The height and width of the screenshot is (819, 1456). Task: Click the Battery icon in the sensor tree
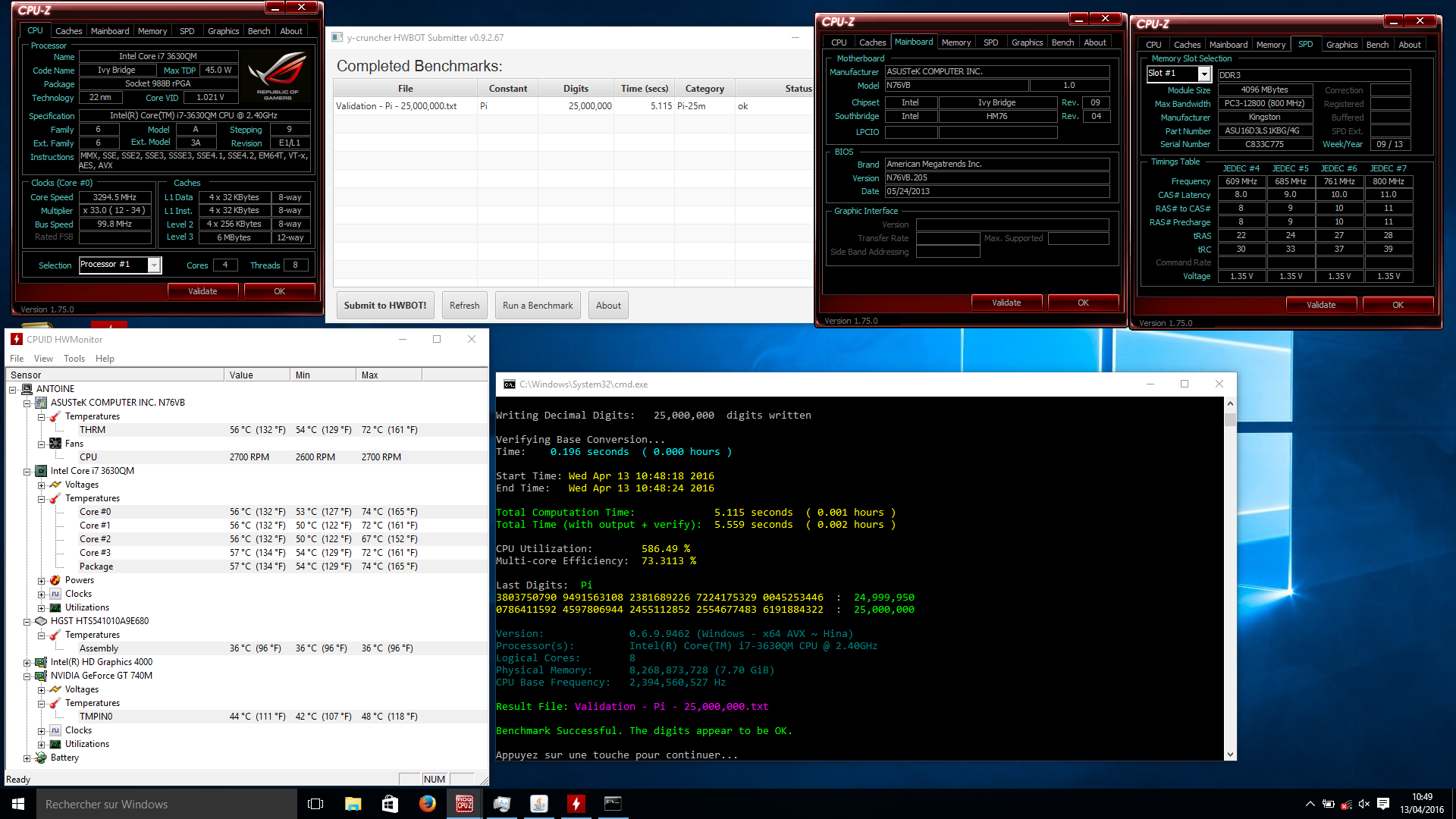[x=41, y=758]
